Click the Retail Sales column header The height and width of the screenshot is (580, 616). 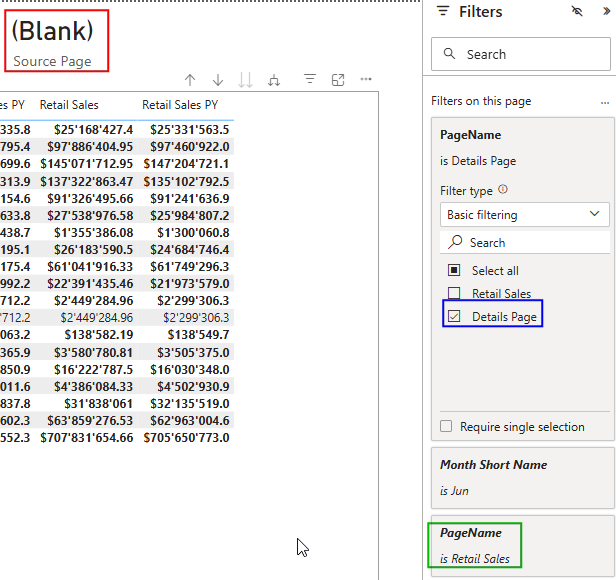point(69,105)
